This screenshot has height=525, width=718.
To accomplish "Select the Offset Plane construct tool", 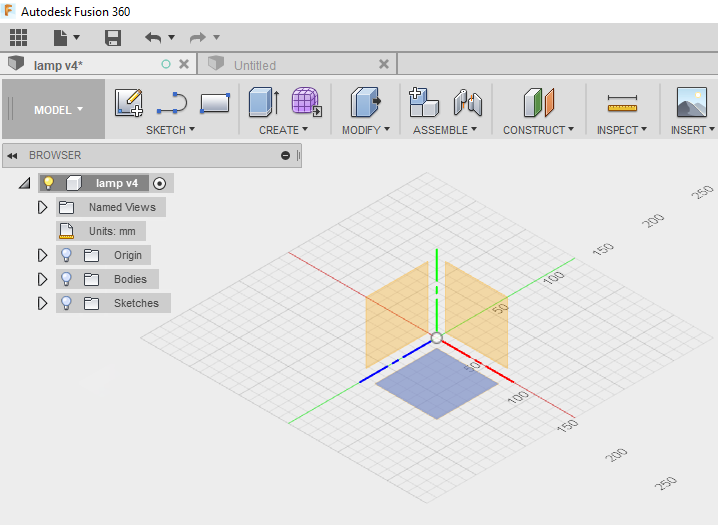I will tap(539, 102).
